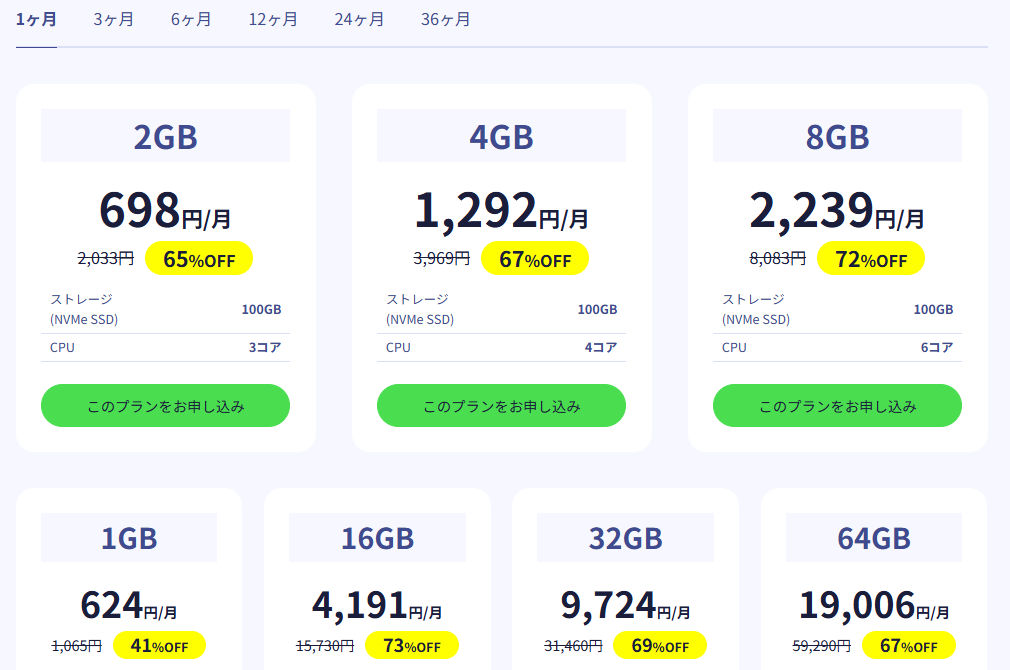Switch to the 6ヶ月 tab
1010x670 pixels.
tap(191, 20)
